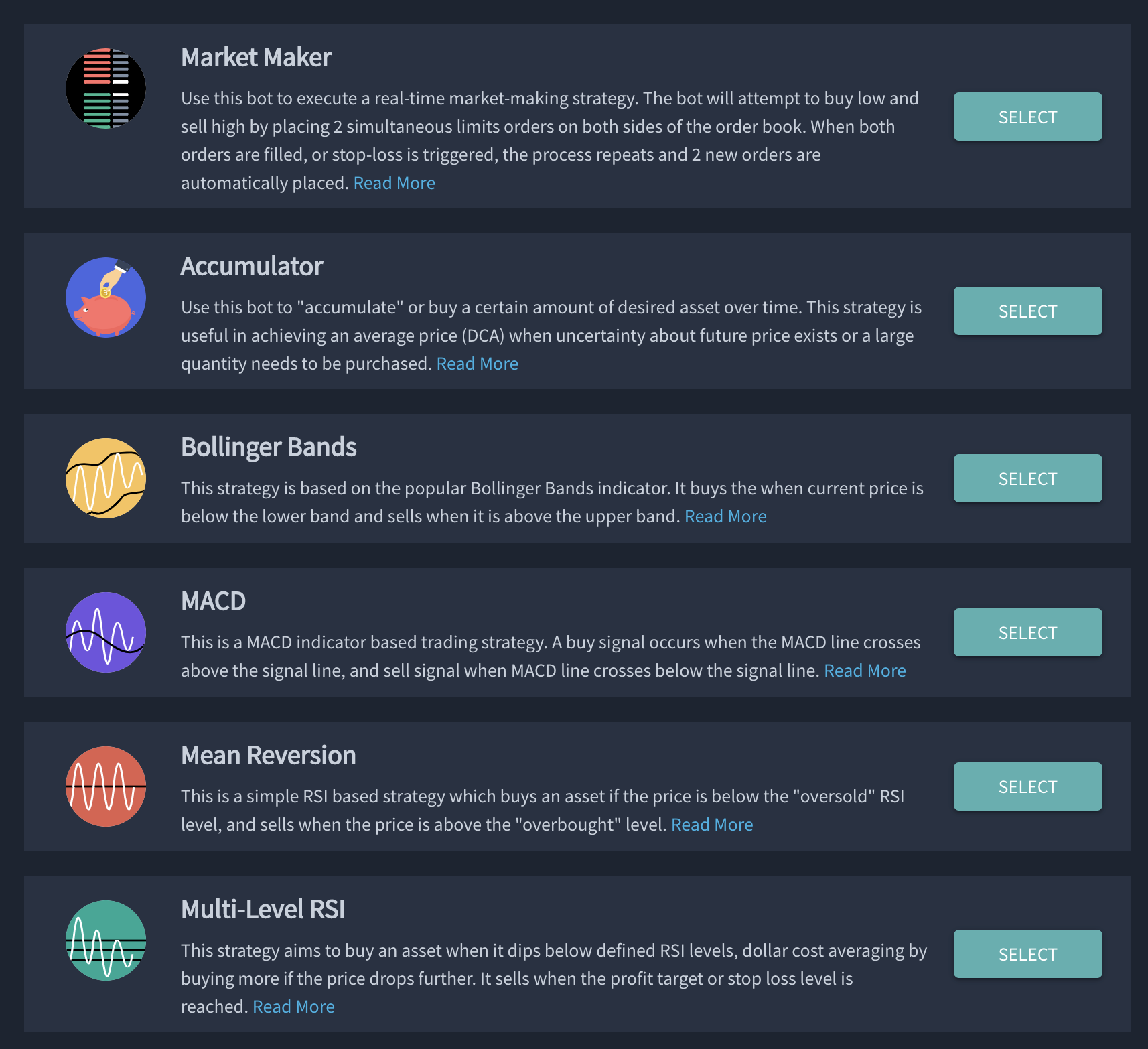This screenshot has height=1049, width=1148.
Task: Click the Bollinger Bands yellow icon
Action: (x=106, y=478)
